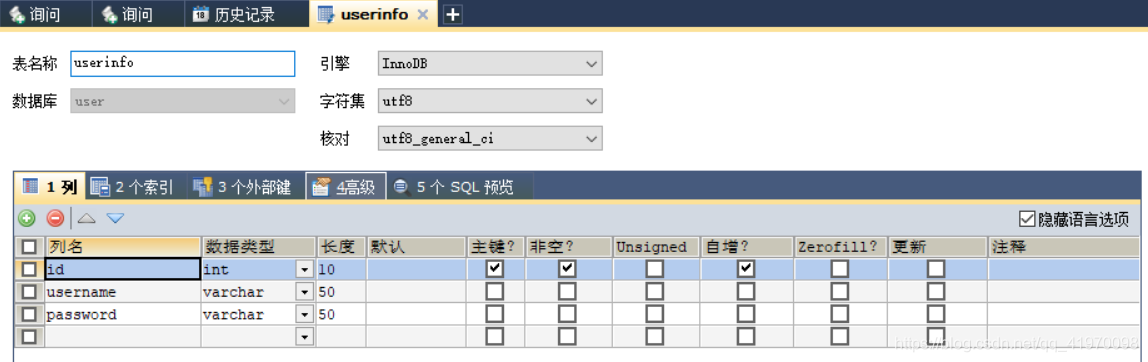This screenshot has height=362, width=1148.
Task: Add a new column with the green plus icon
Action: [27, 218]
